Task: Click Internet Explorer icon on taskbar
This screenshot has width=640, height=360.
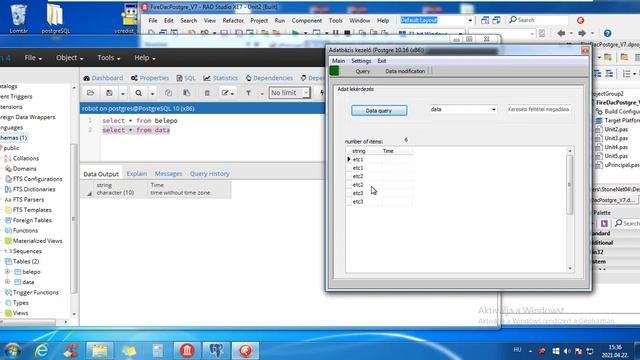Action: click(x=41, y=351)
